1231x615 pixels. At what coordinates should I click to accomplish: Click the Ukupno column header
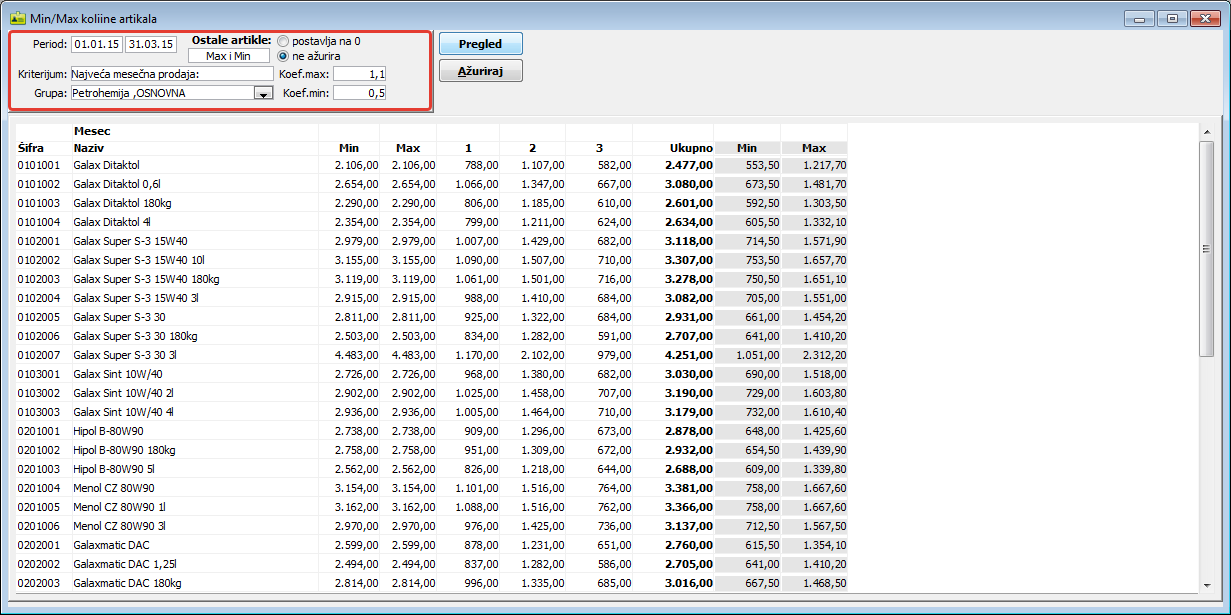point(690,148)
